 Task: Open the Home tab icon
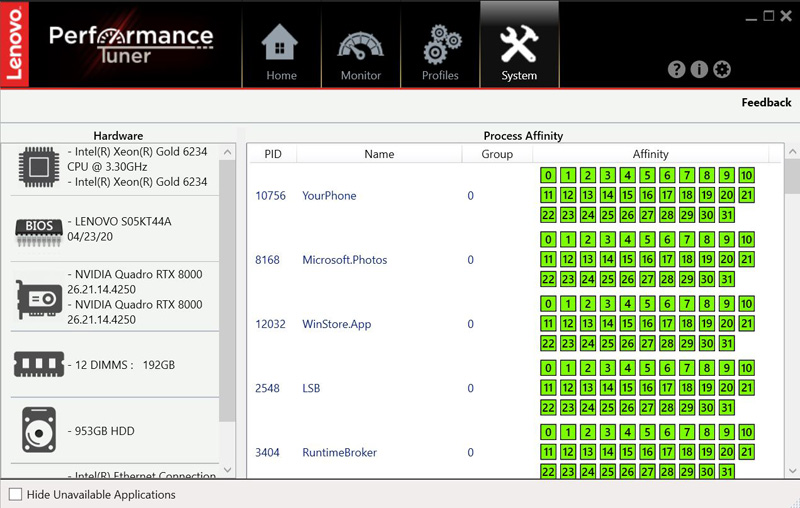click(x=281, y=46)
